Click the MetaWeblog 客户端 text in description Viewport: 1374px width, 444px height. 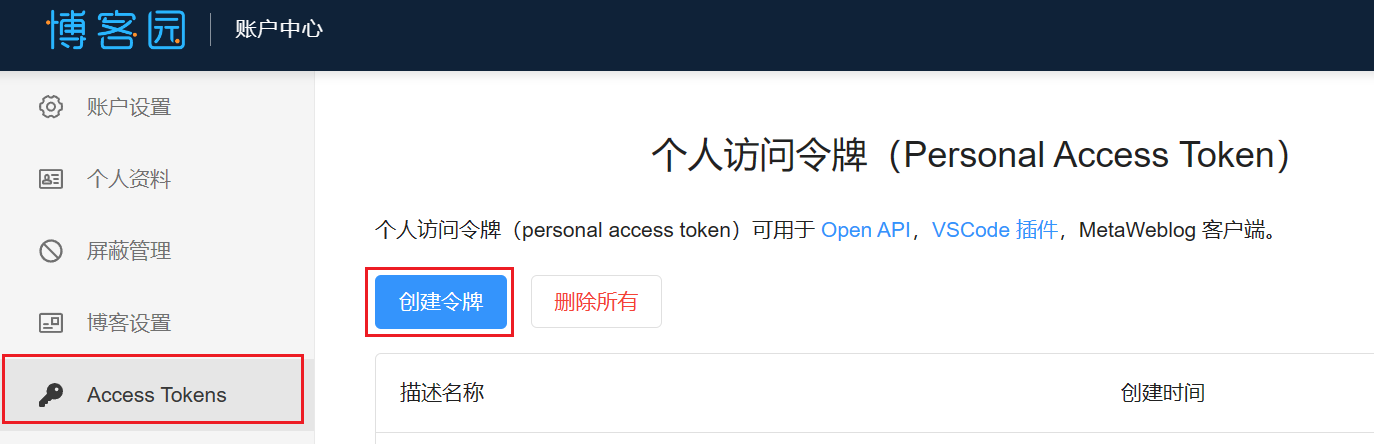click(x=1171, y=230)
